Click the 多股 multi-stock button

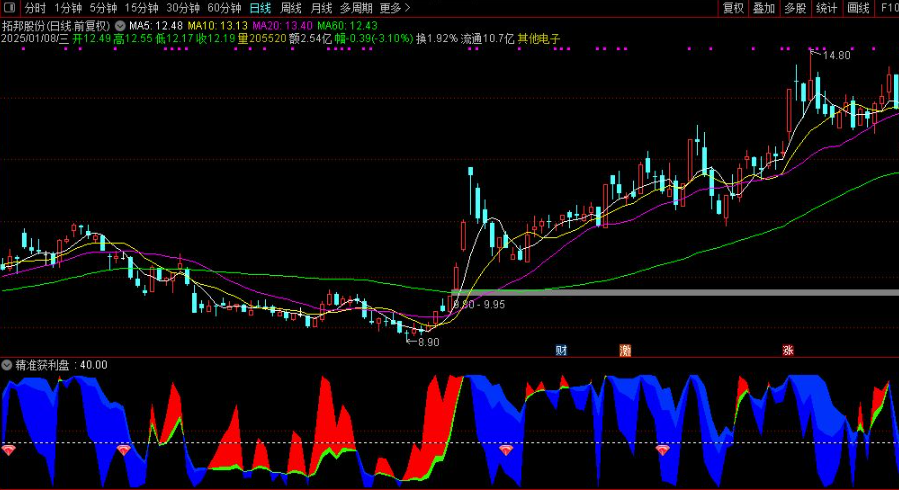[x=795, y=8]
